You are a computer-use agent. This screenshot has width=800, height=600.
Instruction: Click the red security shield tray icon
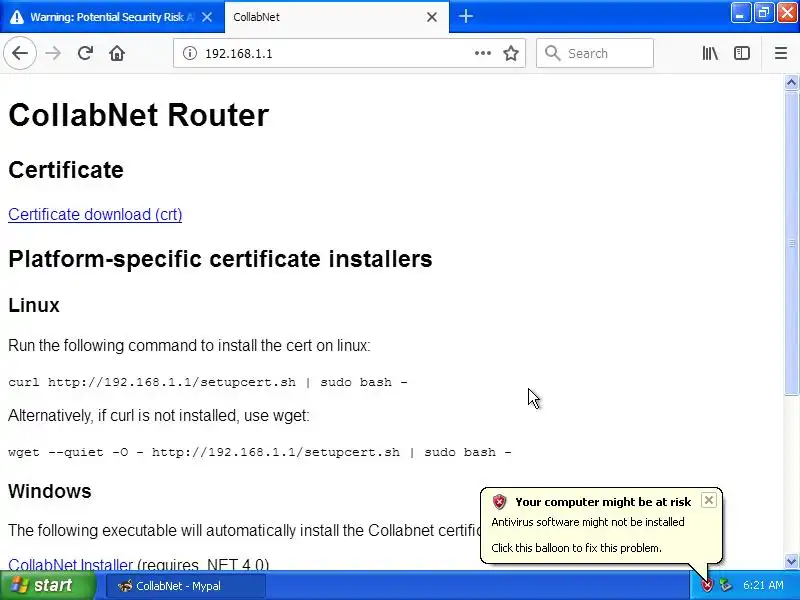tap(707, 585)
